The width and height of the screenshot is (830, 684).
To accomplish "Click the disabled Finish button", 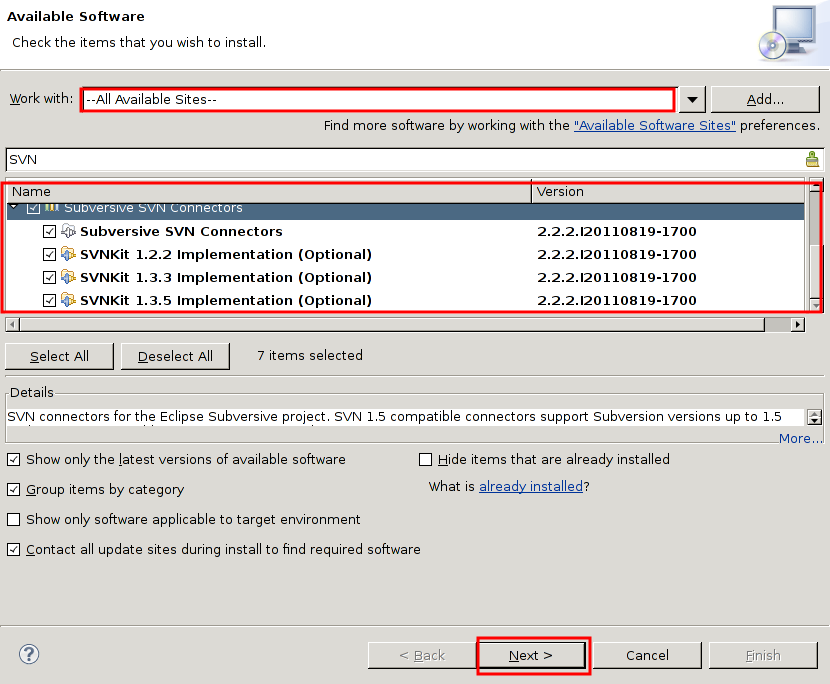I will coord(763,655).
